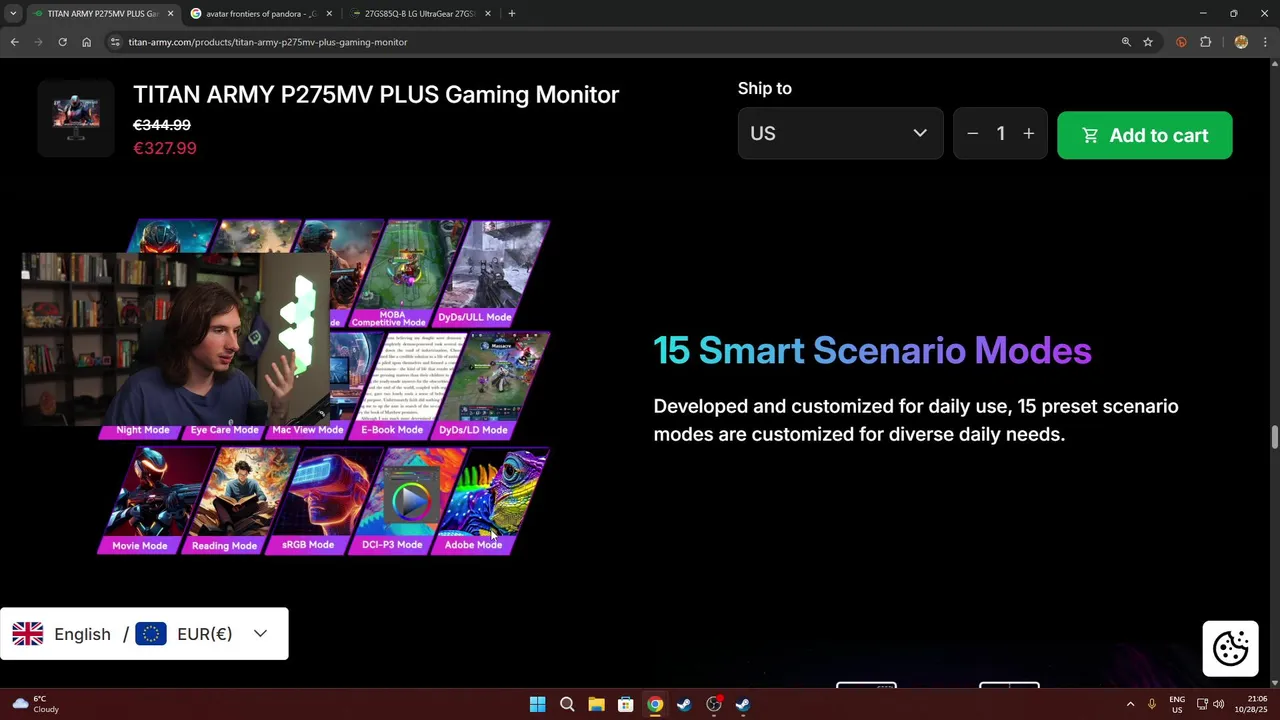Show hidden system tray icons
1280x720 pixels.
pyautogui.click(x=1130, y=704)
